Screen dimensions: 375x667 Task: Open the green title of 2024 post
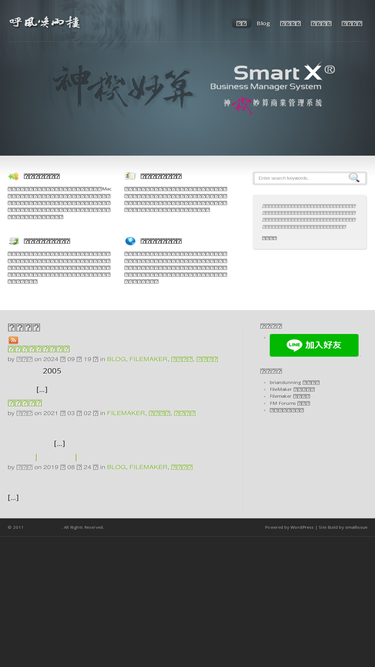39,349
